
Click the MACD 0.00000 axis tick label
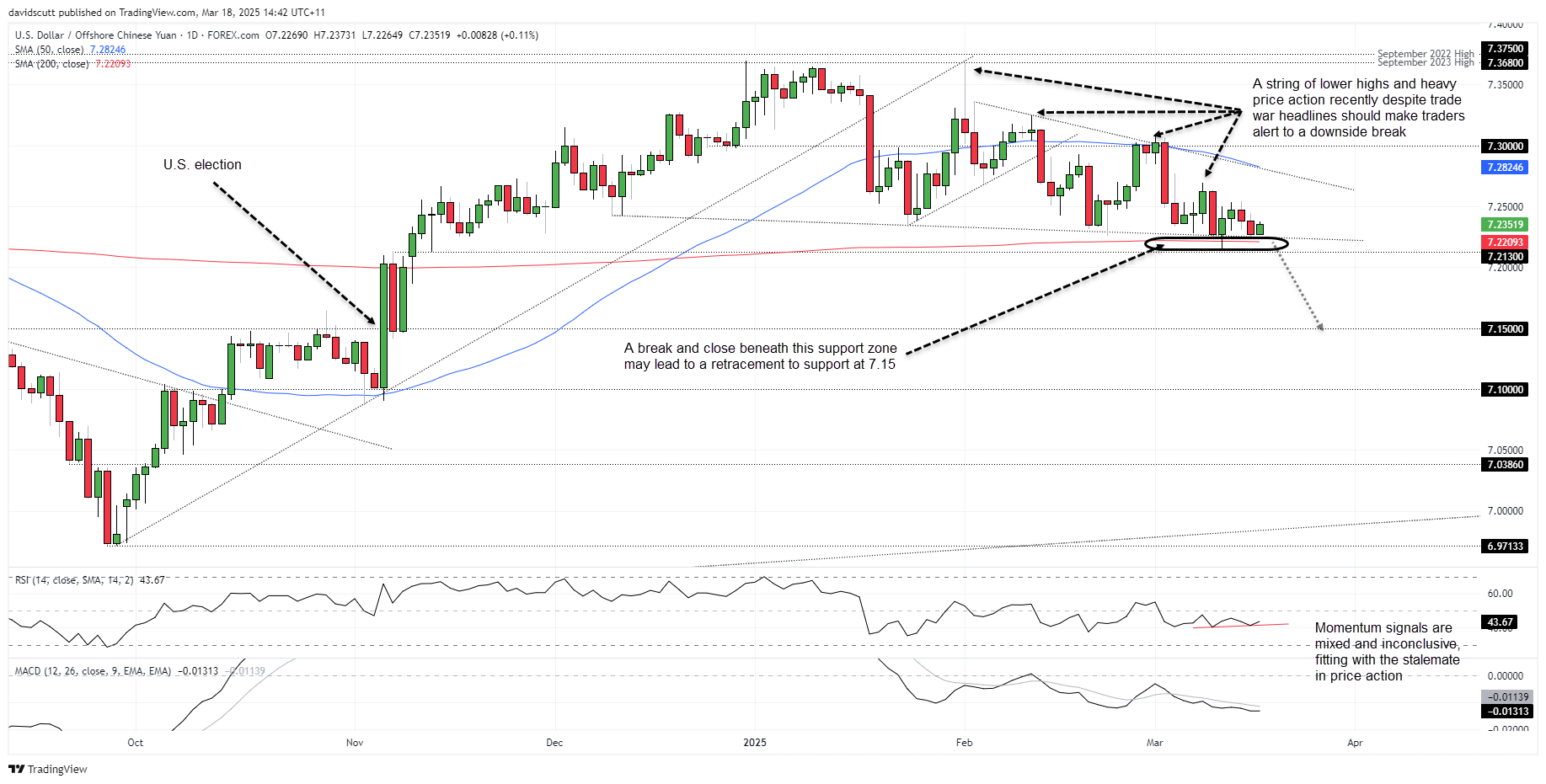point(1506,676)
